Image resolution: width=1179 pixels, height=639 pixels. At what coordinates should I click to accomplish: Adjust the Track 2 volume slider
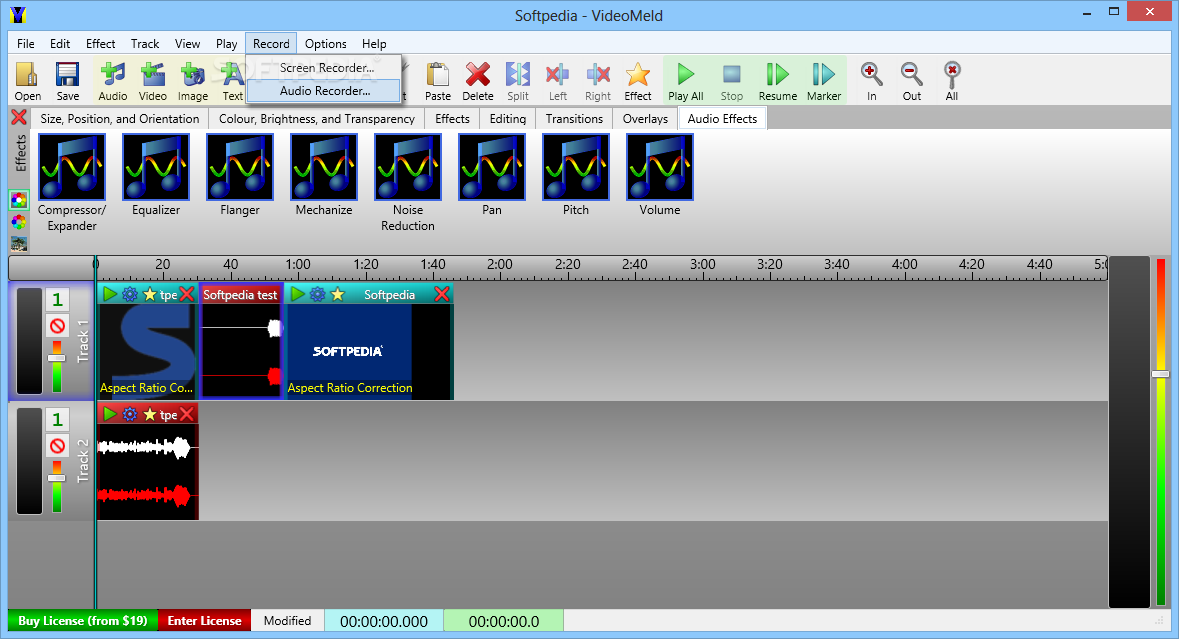point(56,478)
